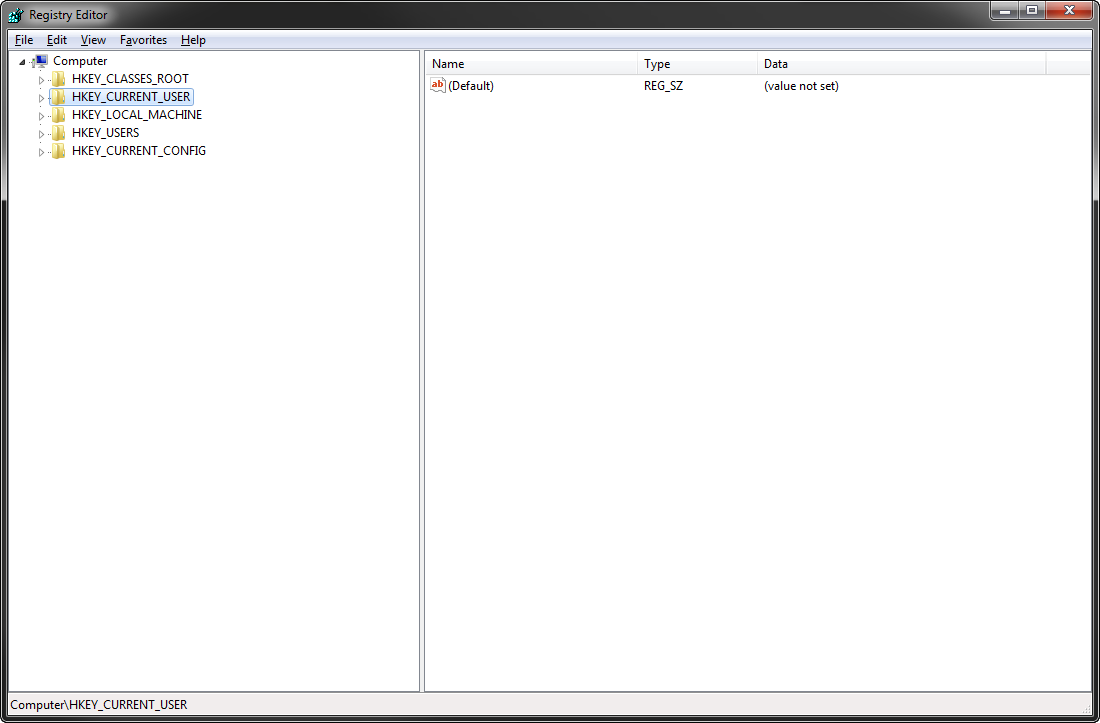Viewport: 1100px width, 723px height.
Task: Collapse the Computer root node
Action: 22,62
